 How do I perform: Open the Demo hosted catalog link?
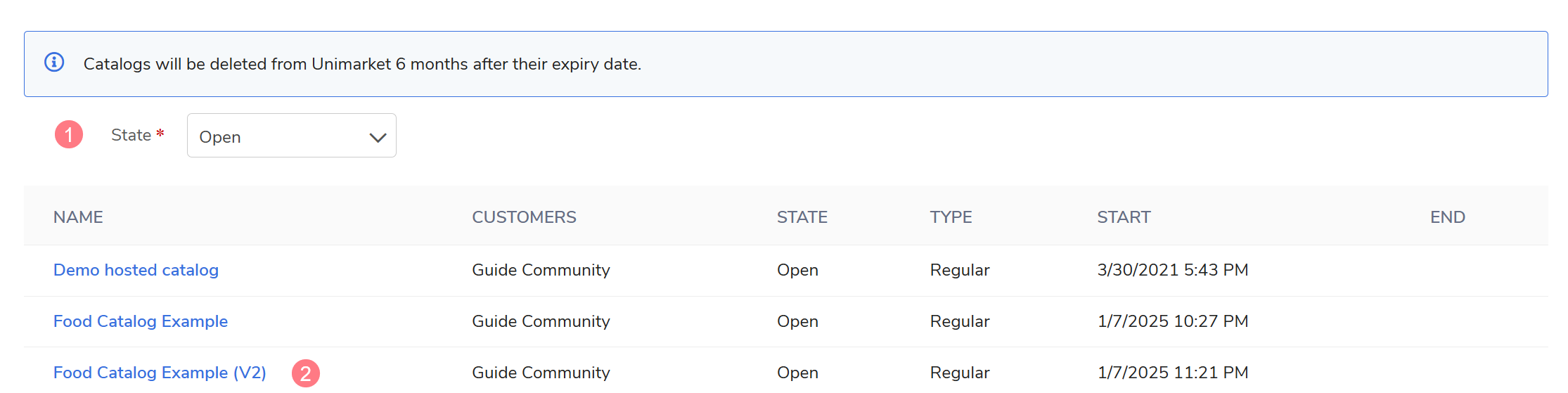click(x=136, y=270)
